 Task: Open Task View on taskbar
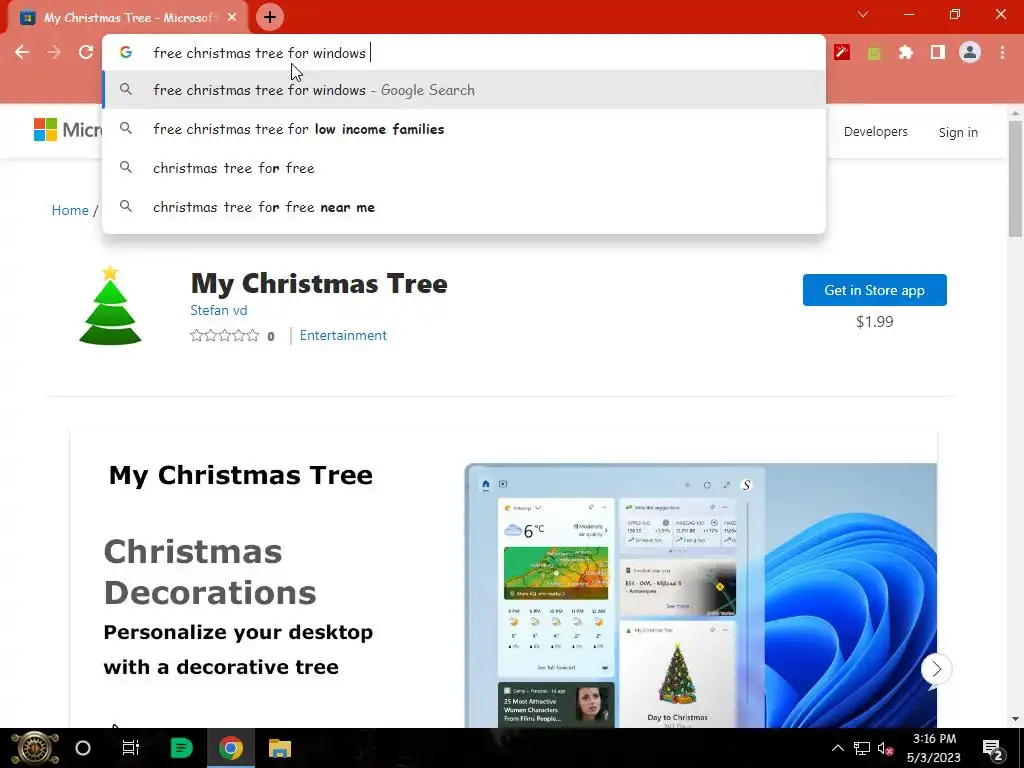coord(131,748)
